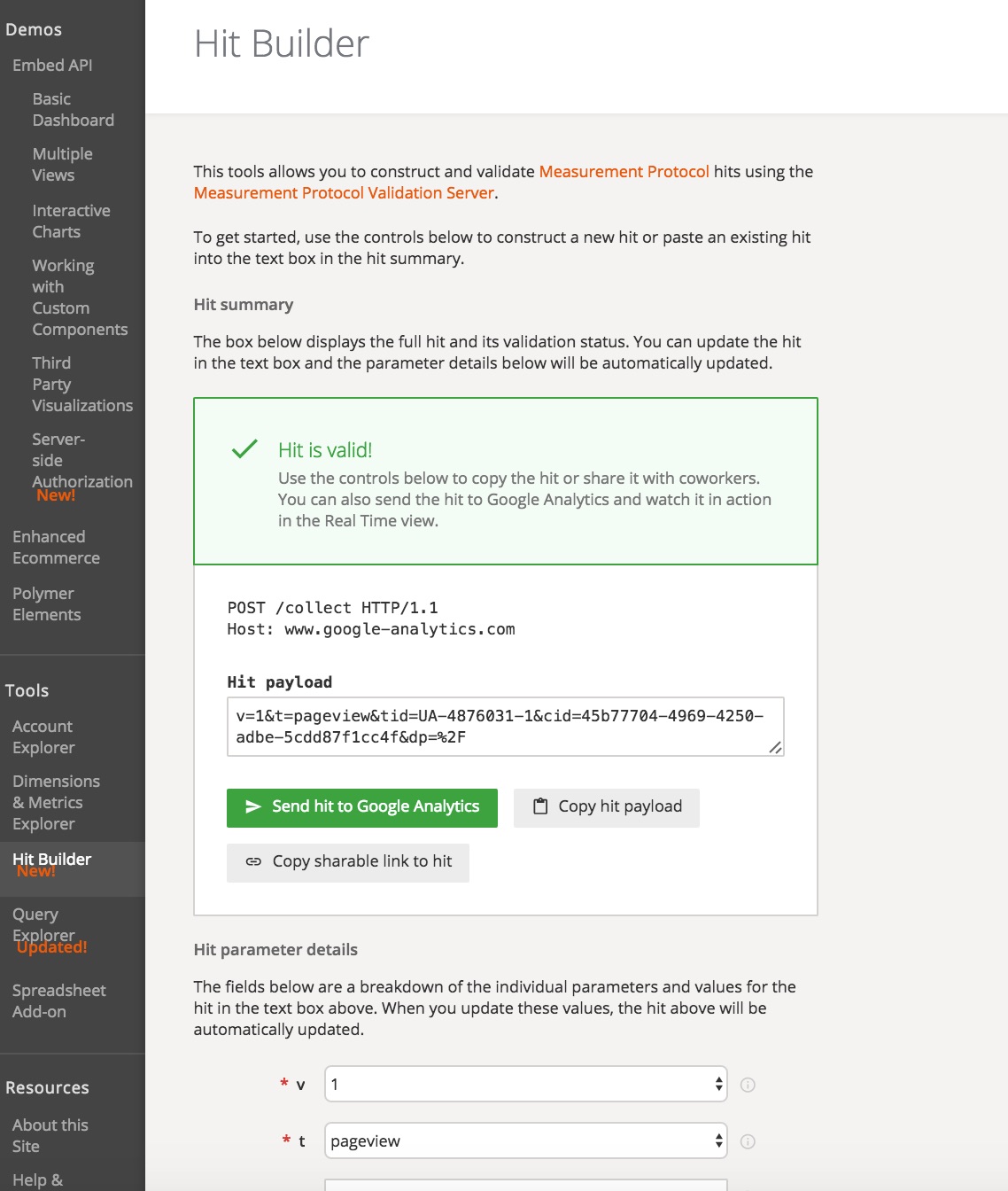Open Spreadsheet Add-on in the sidebar

[x=58, y=1001]
